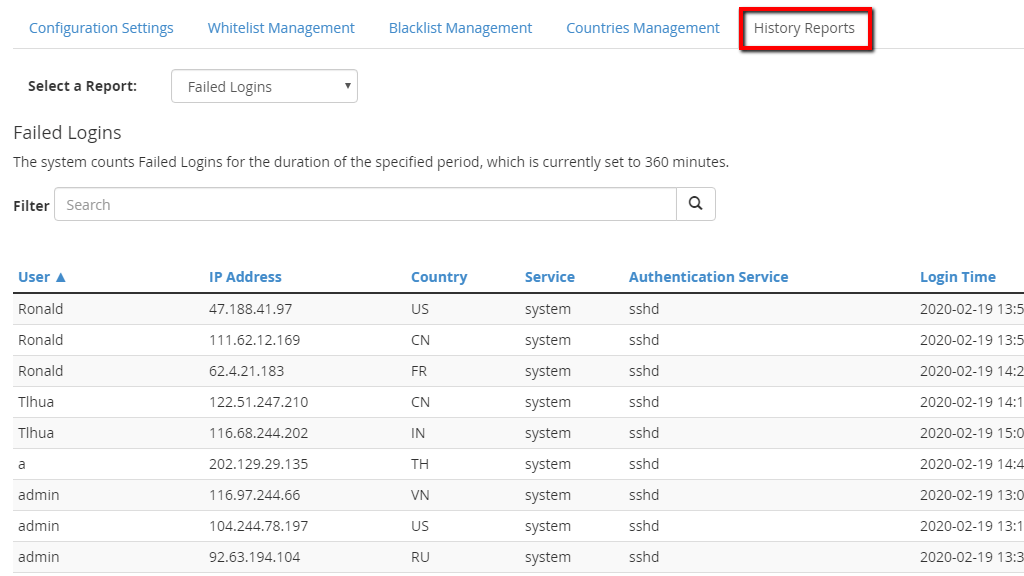
Task: Click the VN country cell
Action: 420,495
